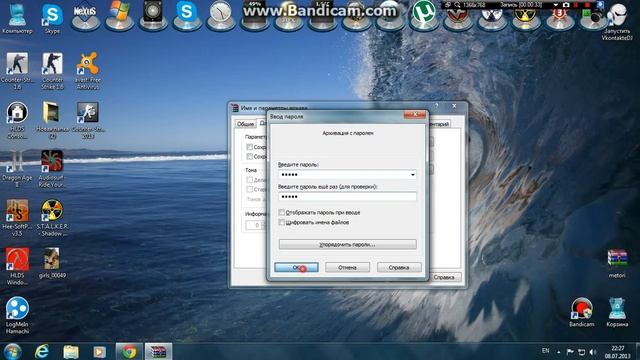Open the HLDS Console shortcut
The height and width of the screenshot is (360, 640).
pyautogui.click(x=17, y=120)
